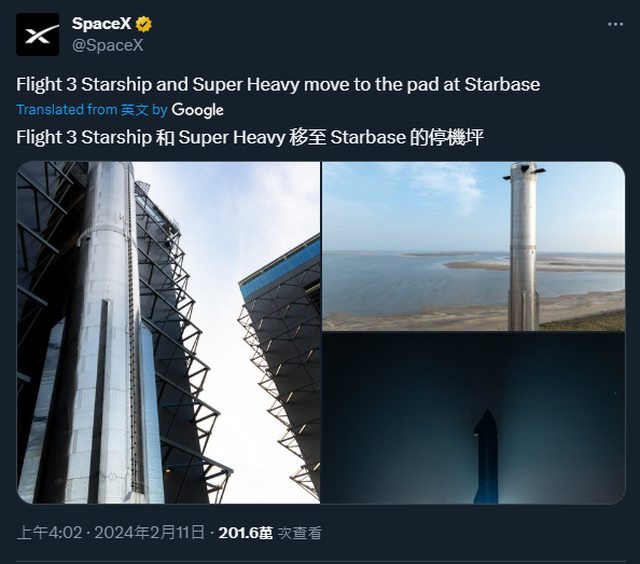Image resolution: width=640 pixels, height=564 pixels.
Task: Open the three-dot more options menu
Action: click(615, 24)
